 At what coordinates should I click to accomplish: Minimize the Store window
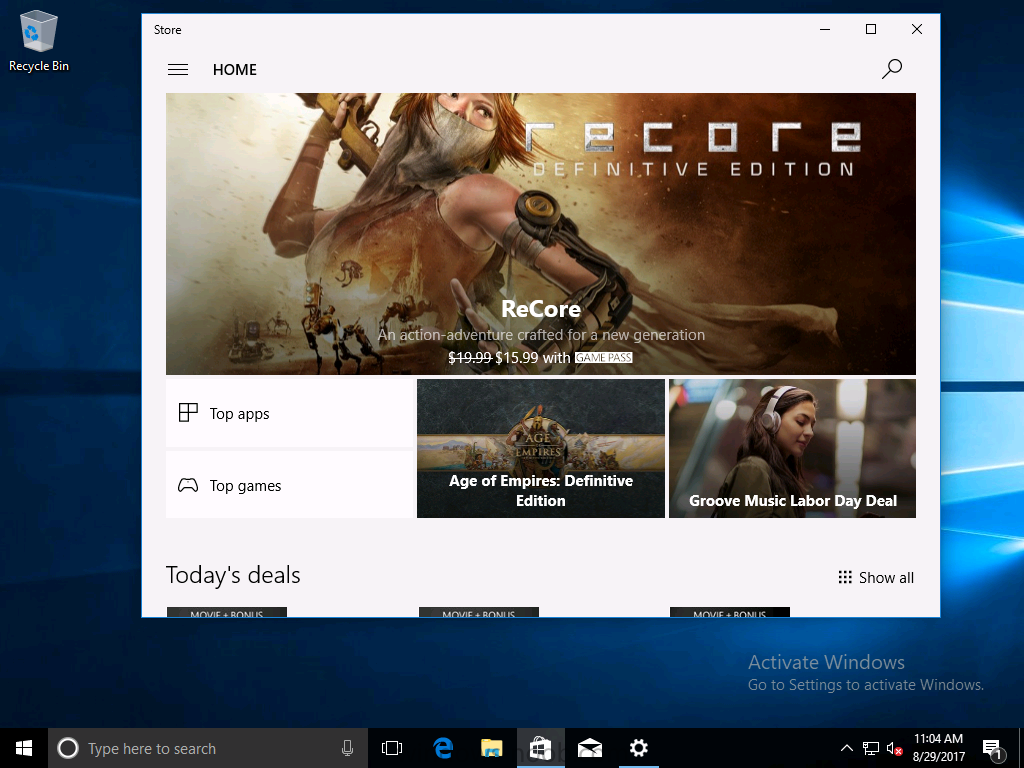tap(825, 29)
